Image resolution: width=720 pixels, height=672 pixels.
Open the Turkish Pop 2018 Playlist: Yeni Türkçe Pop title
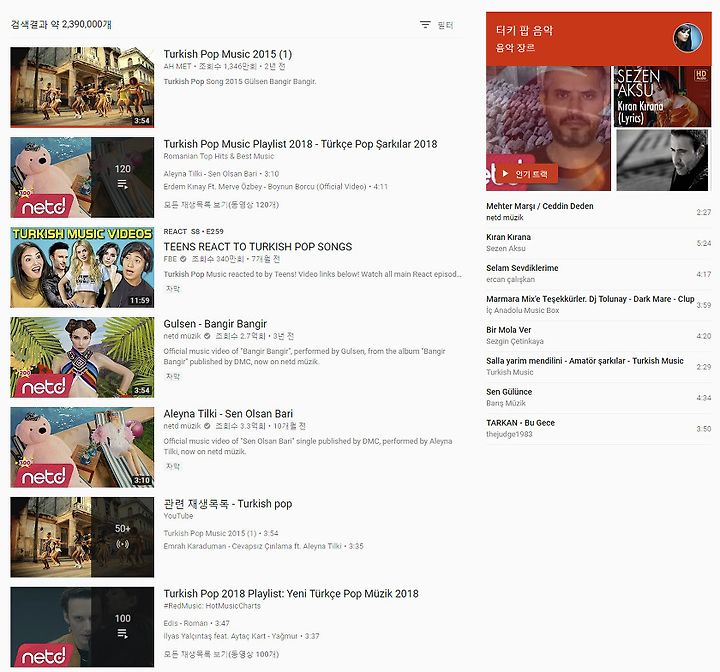pyautogui.click(x=291, y=594)
